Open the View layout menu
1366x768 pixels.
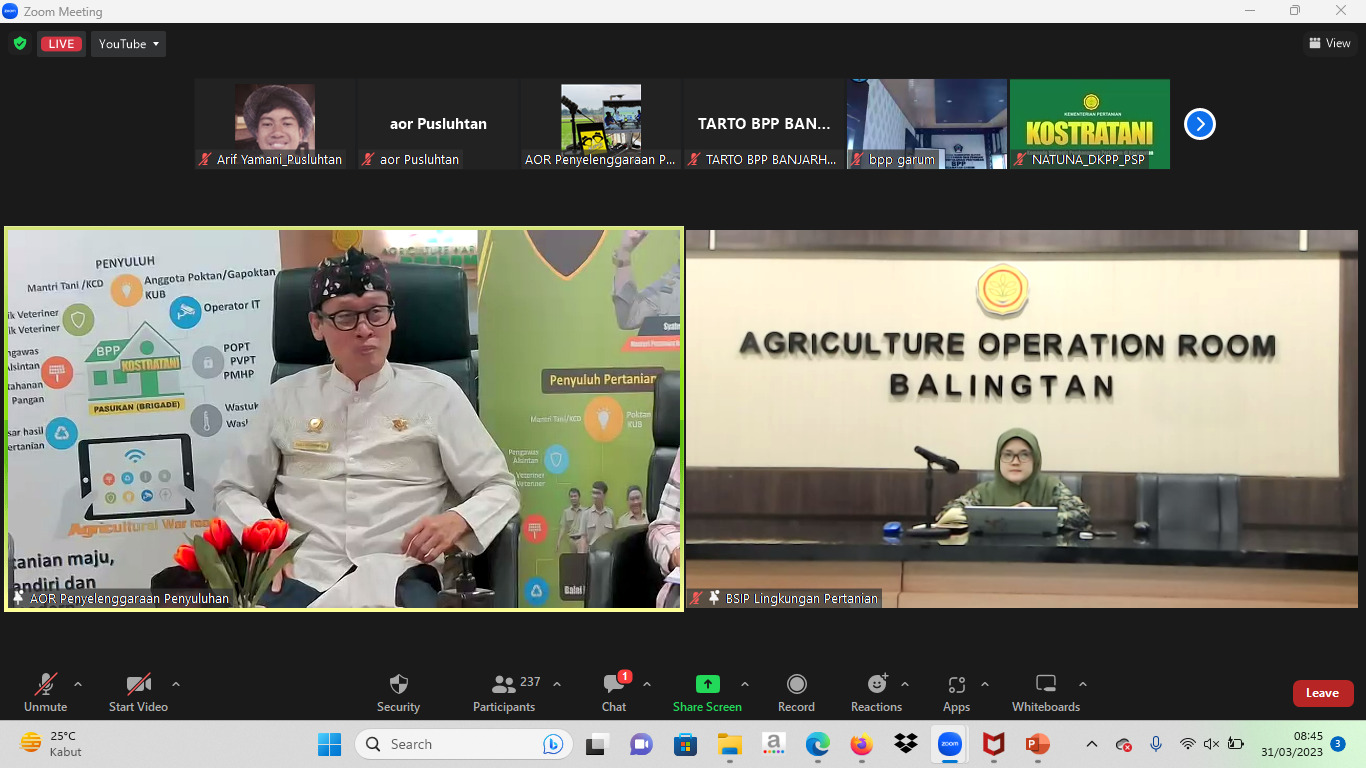tap(1330, 43)
